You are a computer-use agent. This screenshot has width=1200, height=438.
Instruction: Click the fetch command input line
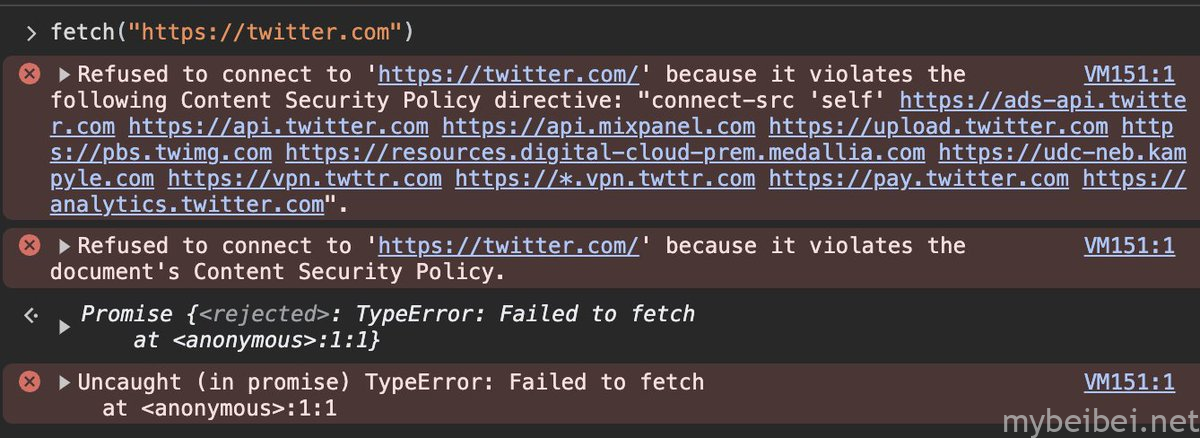232,33
